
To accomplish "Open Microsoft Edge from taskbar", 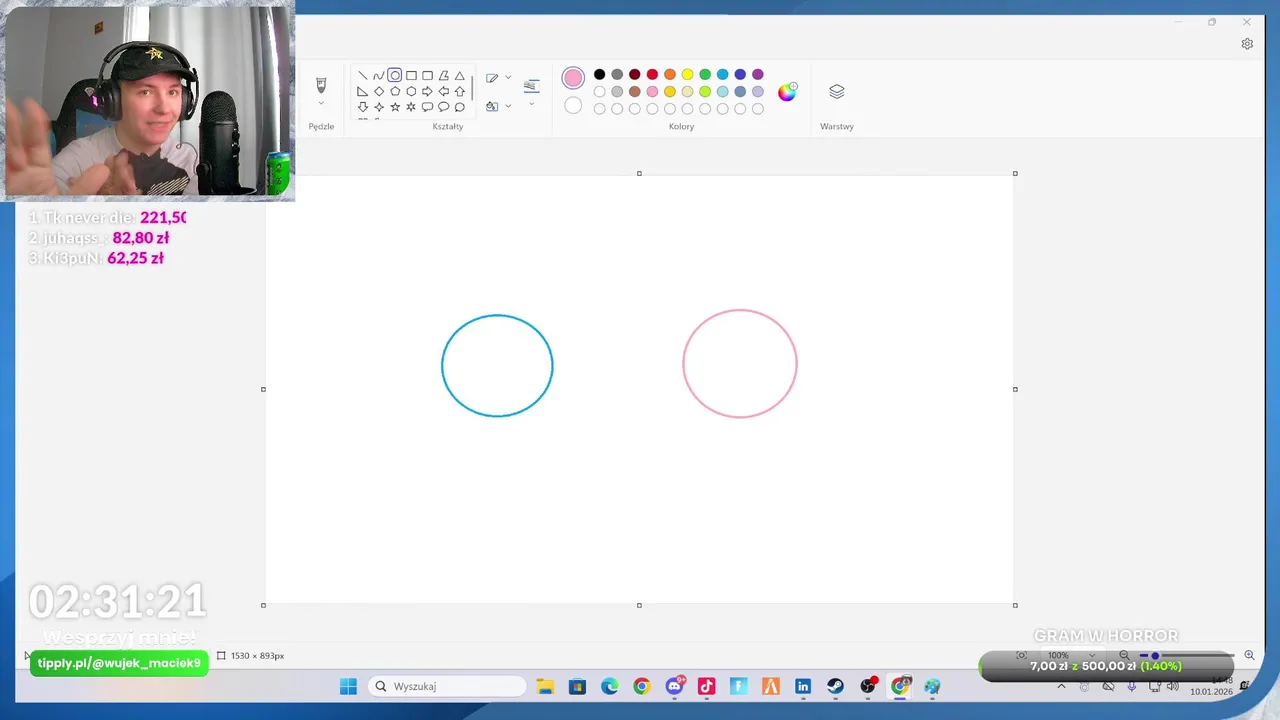I will pyautogui.click(x=609, y=686).
